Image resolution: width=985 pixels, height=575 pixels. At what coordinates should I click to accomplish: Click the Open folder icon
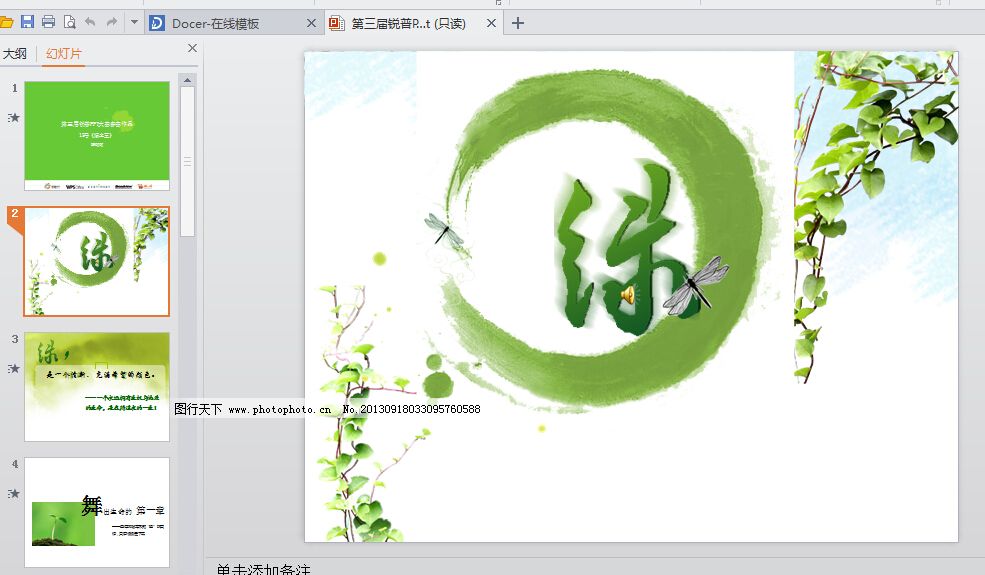(6, 23)
